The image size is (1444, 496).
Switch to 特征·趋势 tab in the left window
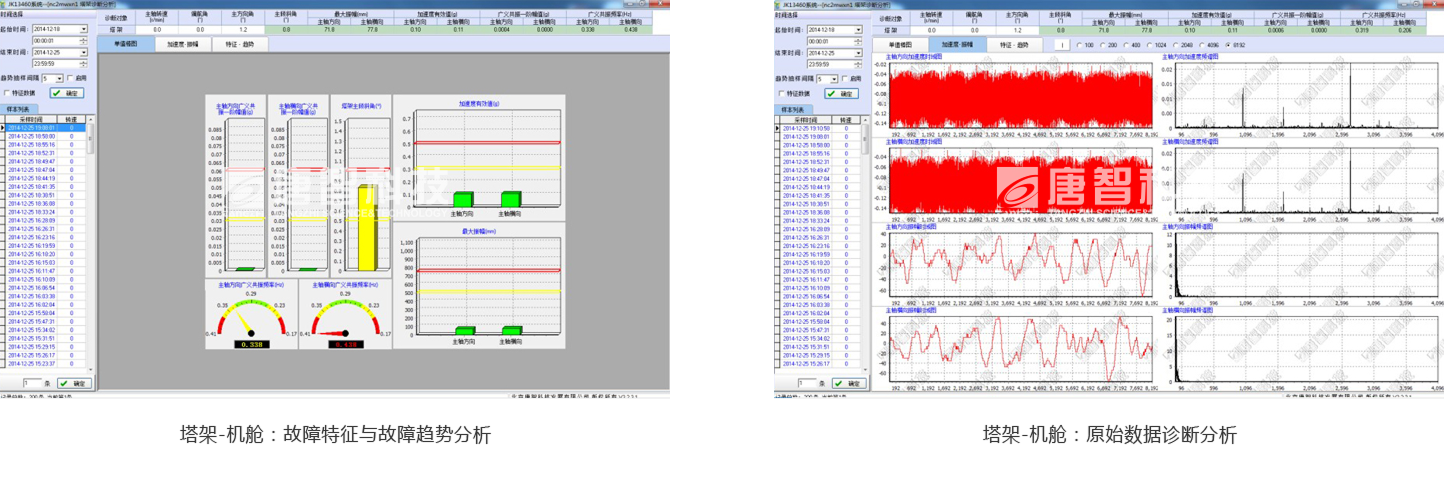tap(240, 45)
